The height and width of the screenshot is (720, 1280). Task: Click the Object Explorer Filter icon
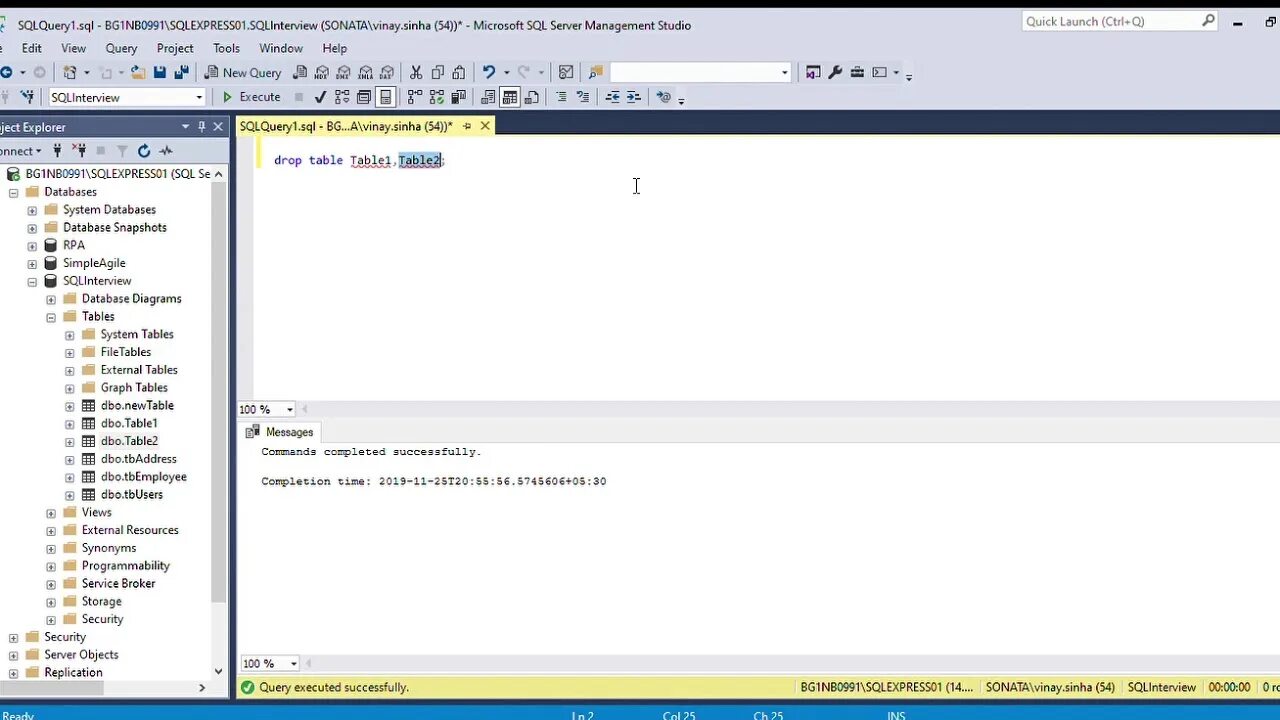click(122, 151)
